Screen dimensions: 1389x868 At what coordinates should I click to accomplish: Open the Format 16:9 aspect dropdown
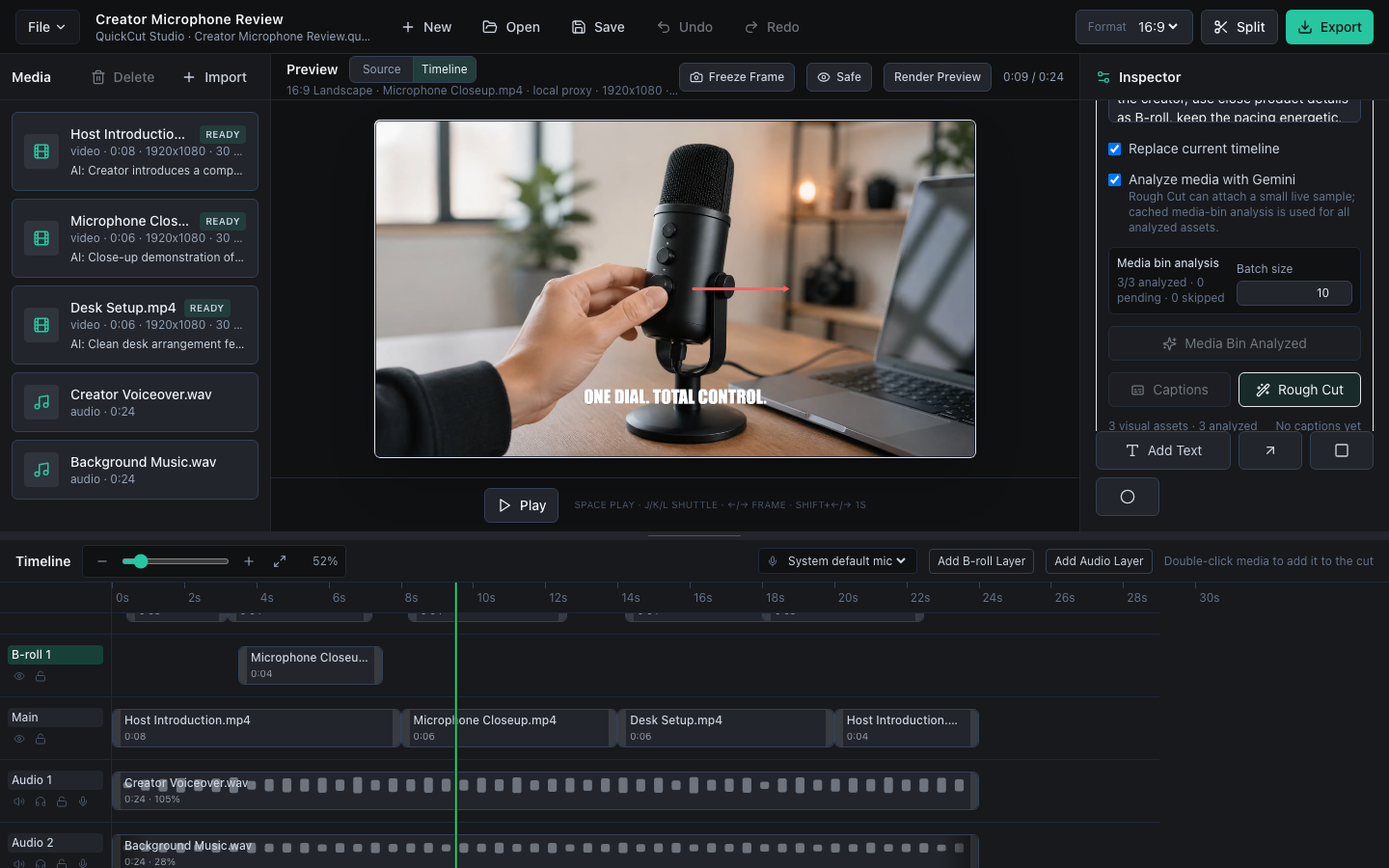[x=1134, y=27]
